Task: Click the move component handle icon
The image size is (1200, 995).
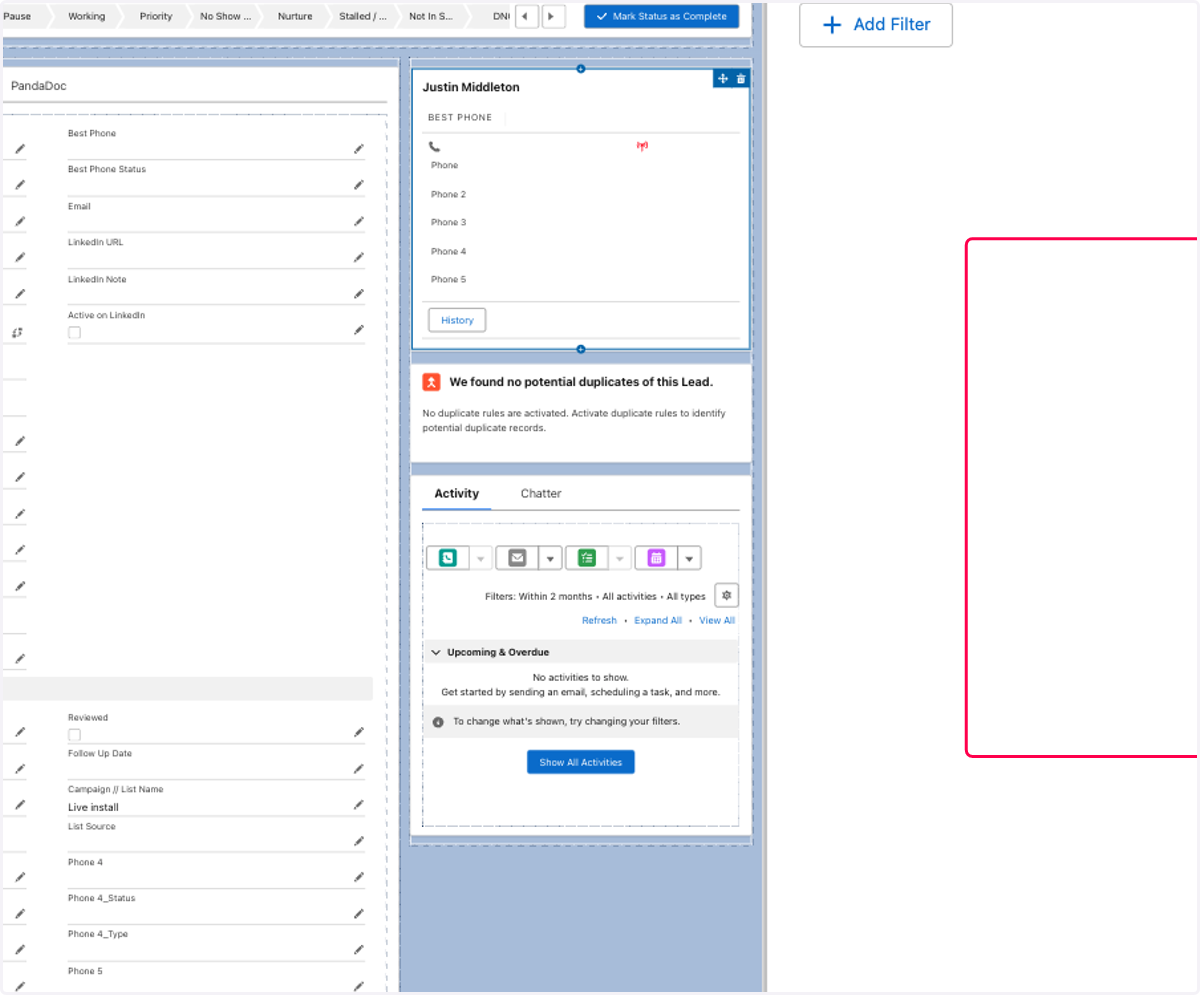Action: click(723, 79)
